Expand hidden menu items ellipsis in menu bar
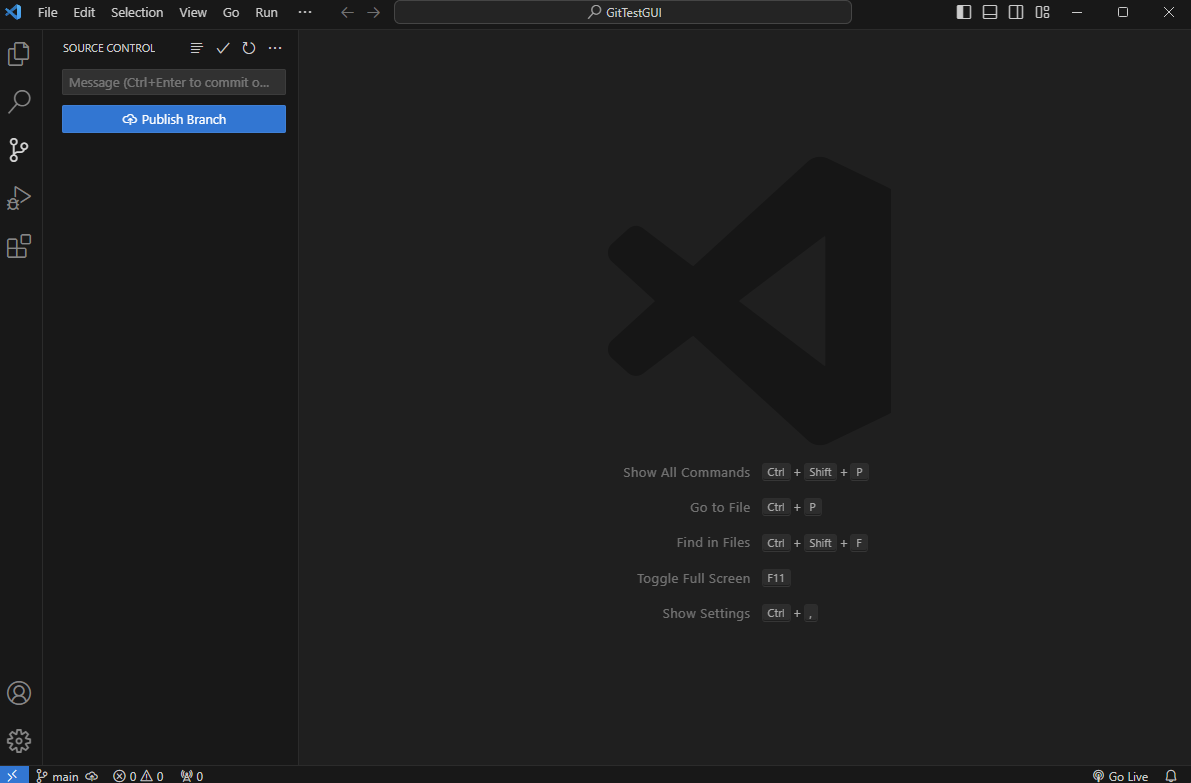This screenshot has width=1191, height=783. 305,12
